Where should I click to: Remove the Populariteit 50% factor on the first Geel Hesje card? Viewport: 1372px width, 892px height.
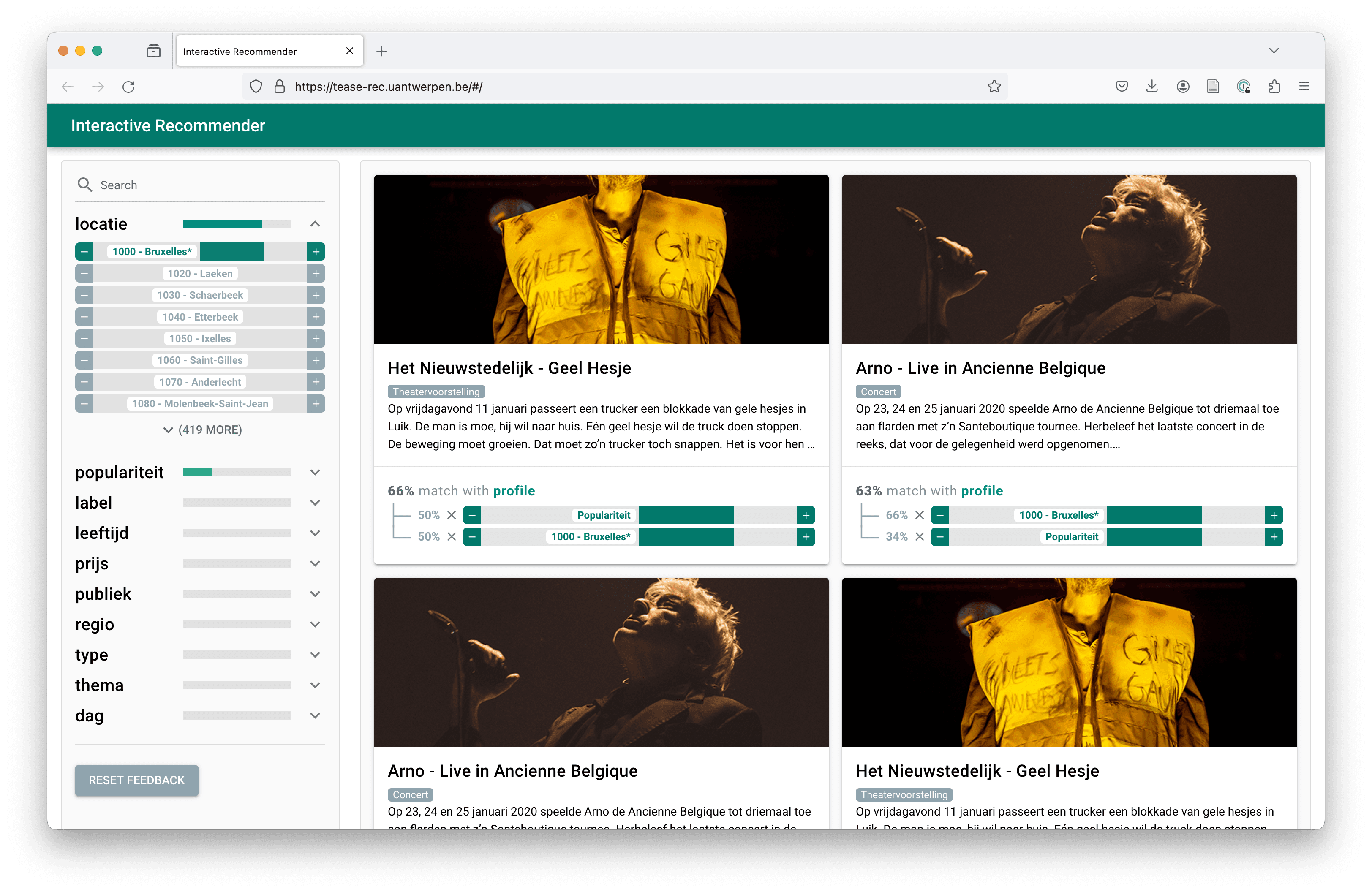[452, 515]
